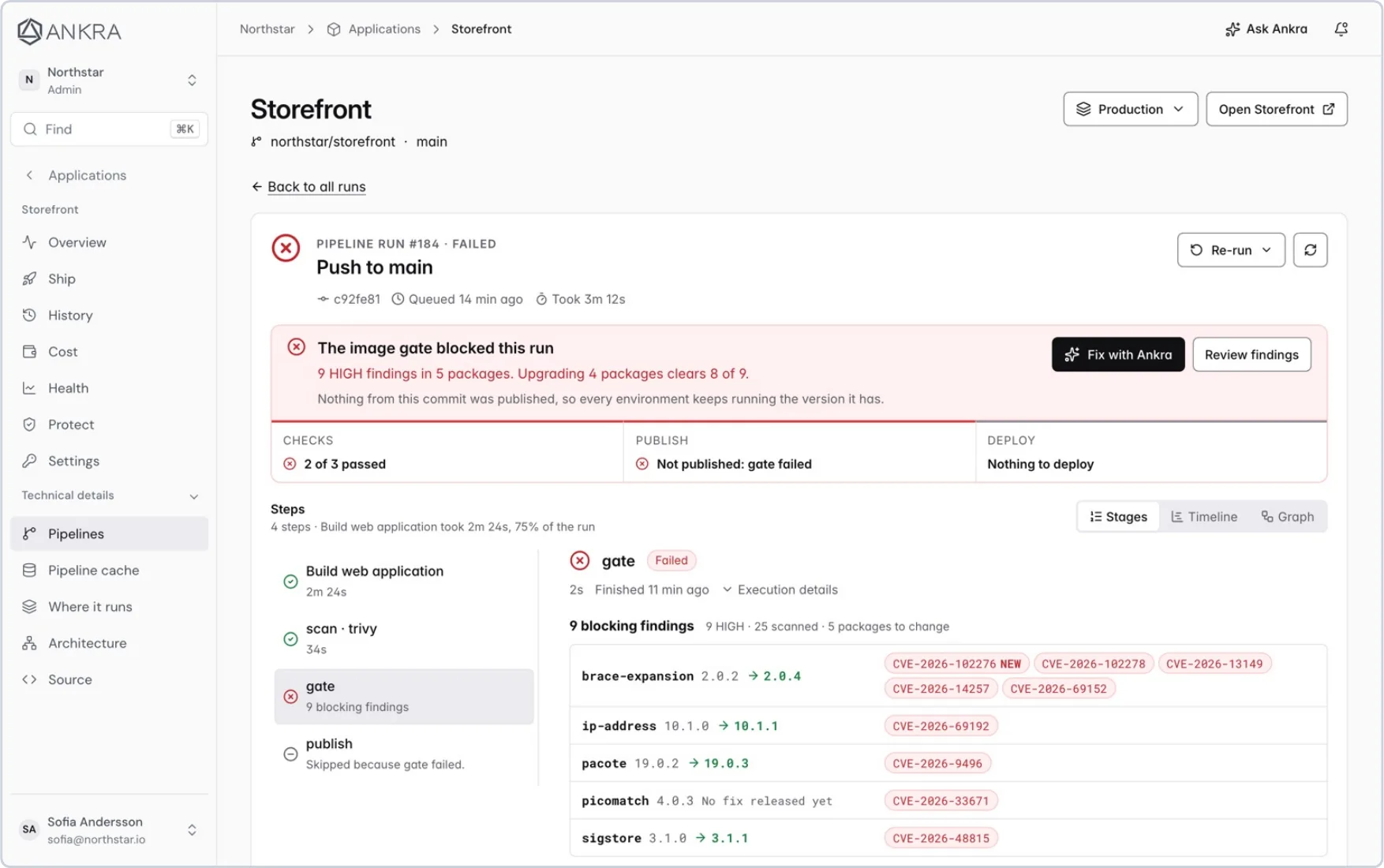Click Northstar breadcrumb
Image resolution: width=1384 pixels, height=868 pixels.
pos(267,29)
